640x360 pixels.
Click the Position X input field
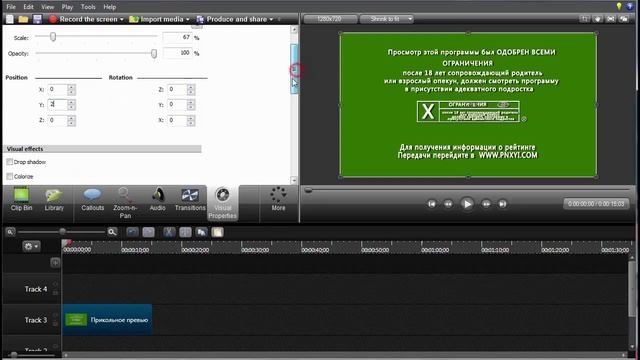coord(57,89)
